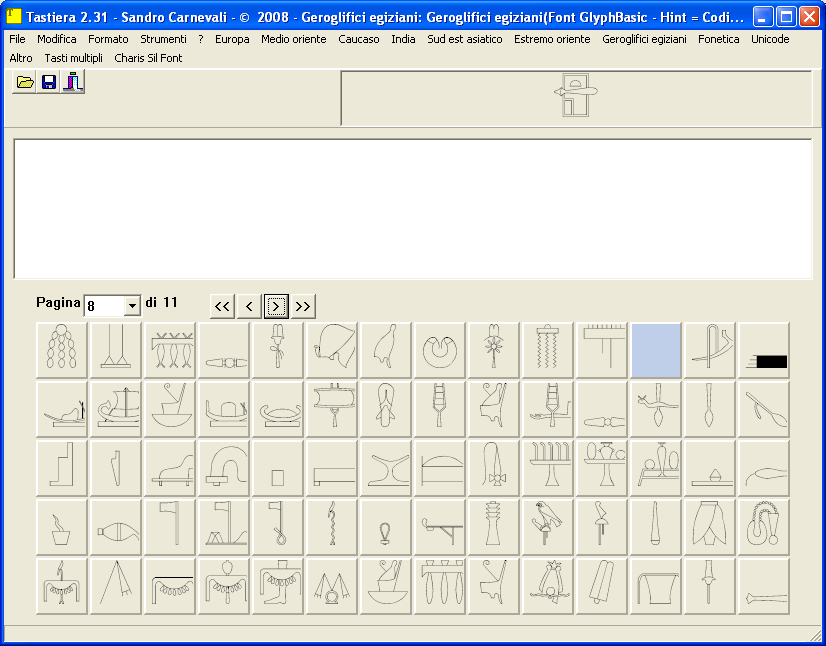The image size is (826, 646).
Task: Insert the solid black rectangle hieroglyph
Action: coord(764,350)
